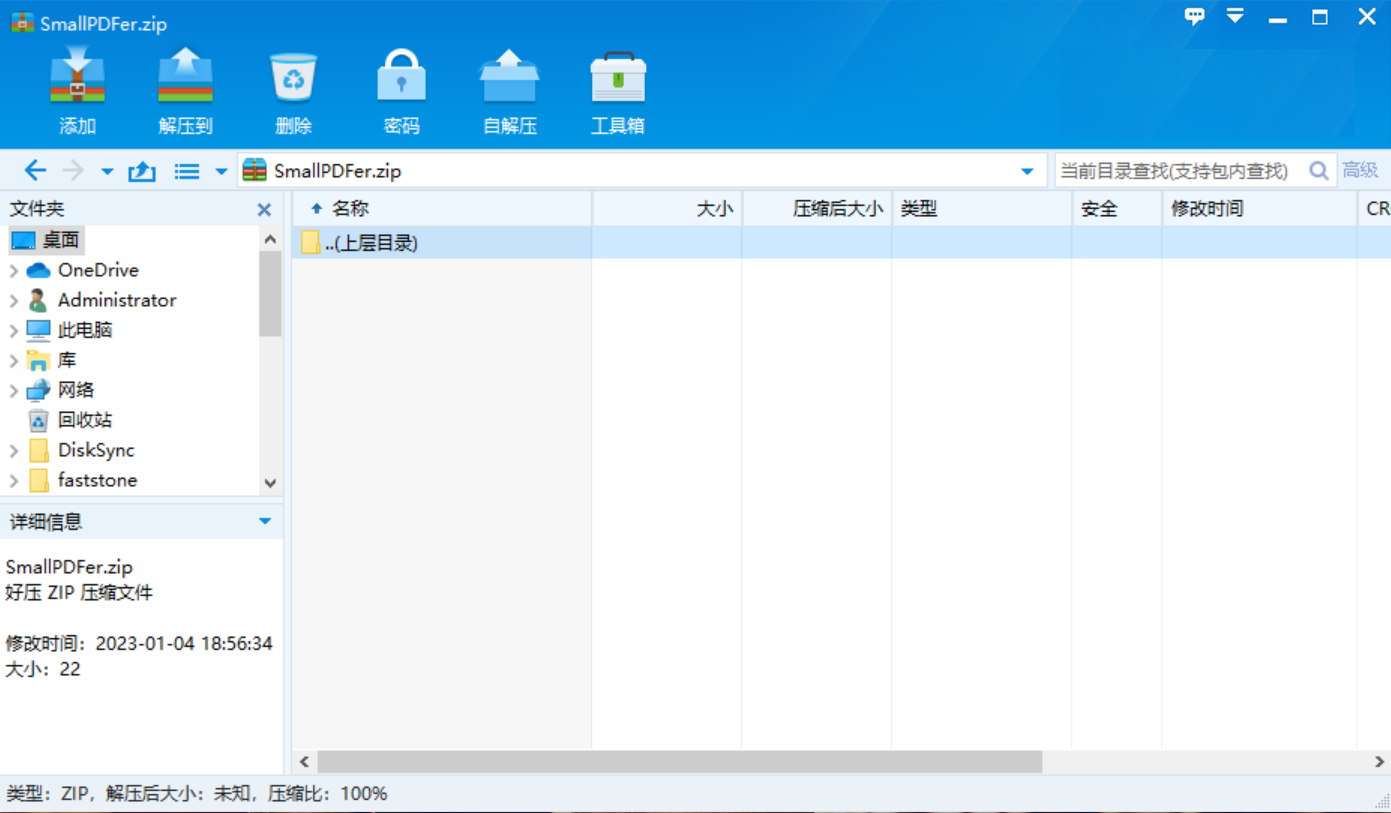Select Administrator in the folder tree

(117, 300)
